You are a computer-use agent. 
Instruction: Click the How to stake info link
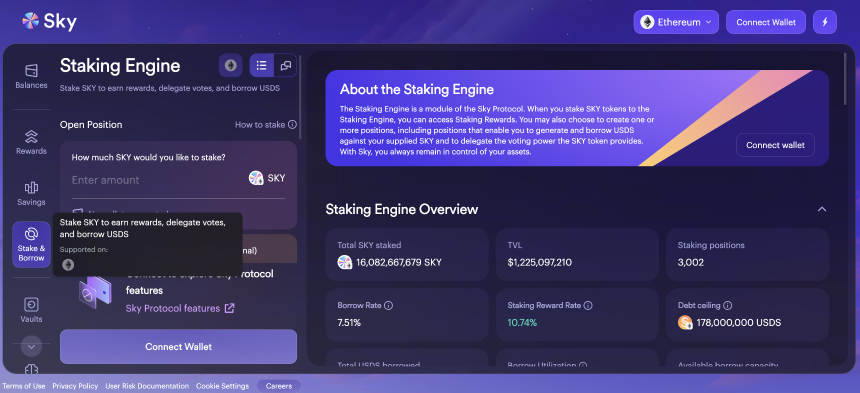pyautogui.click(x=266, y=124)
